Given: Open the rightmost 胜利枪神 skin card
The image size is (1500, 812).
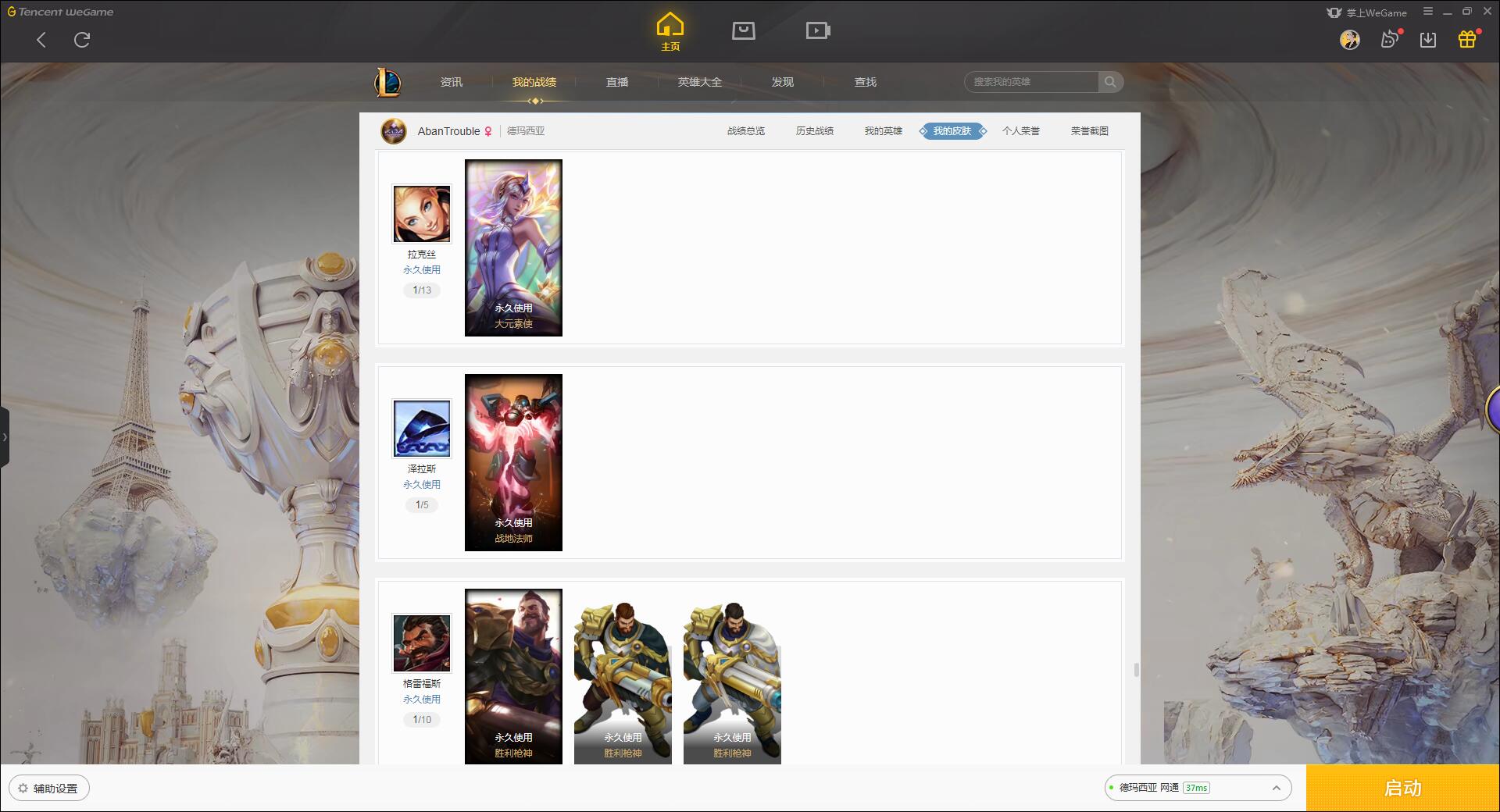Looking at the screenshot, I should [732, 676].
